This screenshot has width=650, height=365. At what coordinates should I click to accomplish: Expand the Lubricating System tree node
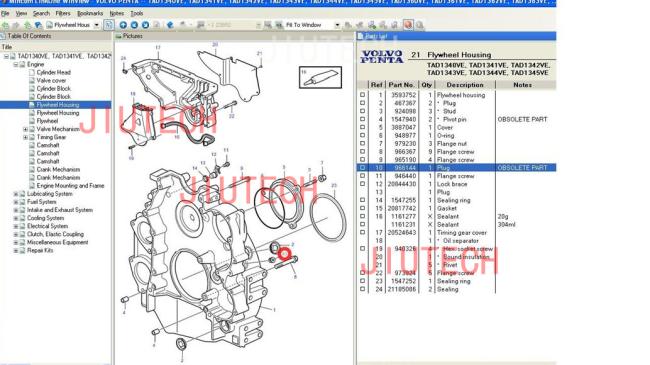click(16, 194)
